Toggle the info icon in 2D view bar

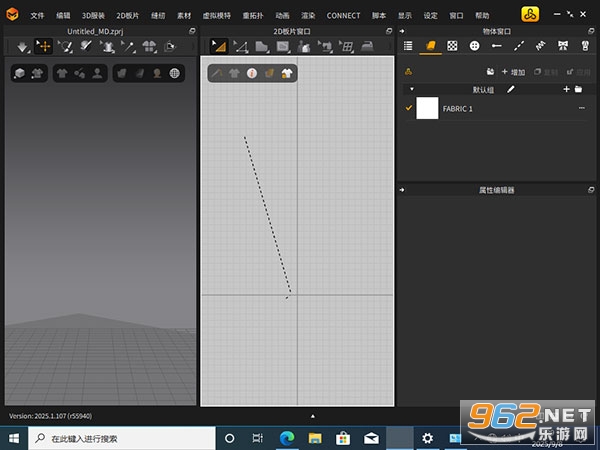pos(252,73)
